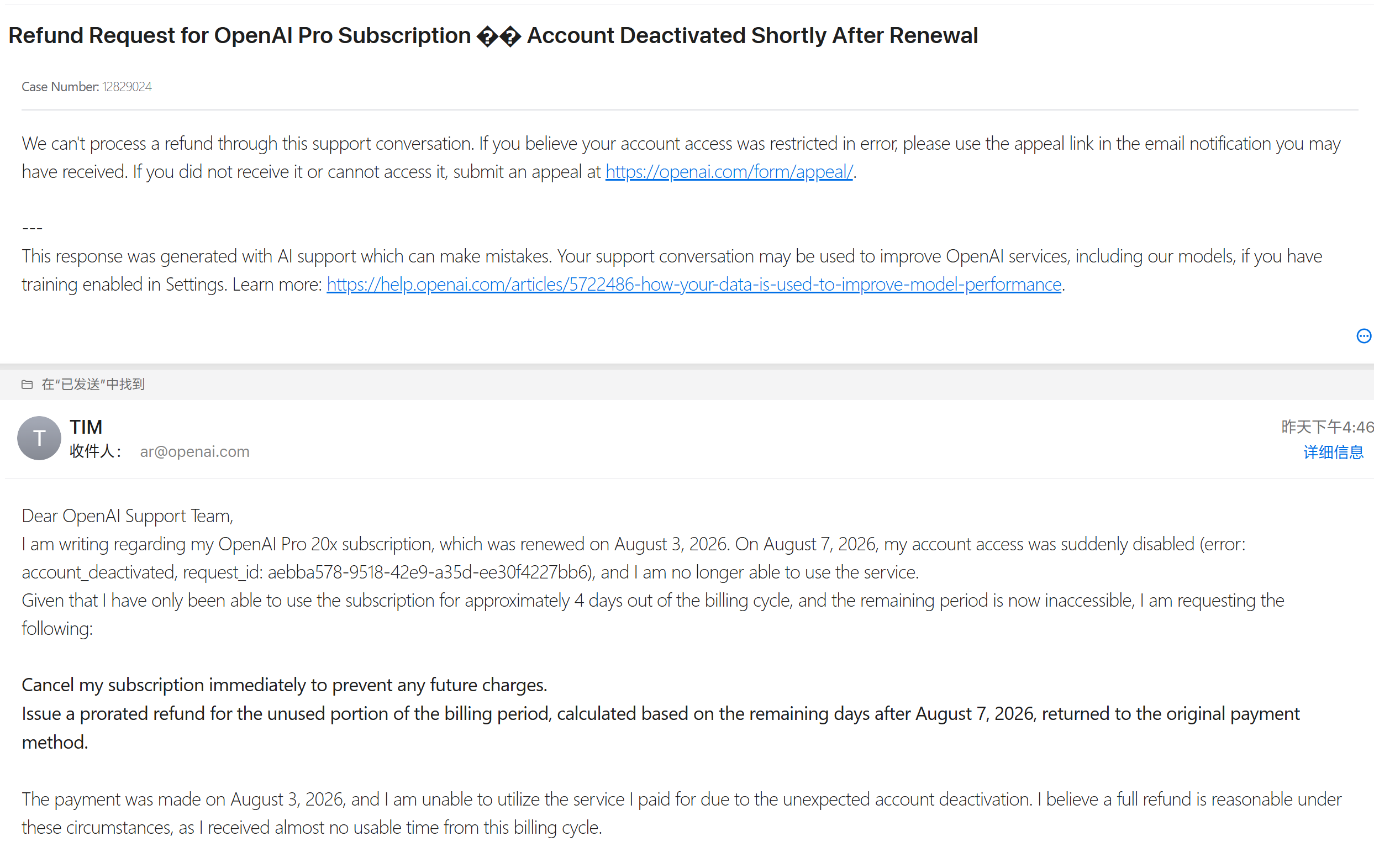
Task: Click TIM's round avatar with letter T
Action: pos(39,438)
